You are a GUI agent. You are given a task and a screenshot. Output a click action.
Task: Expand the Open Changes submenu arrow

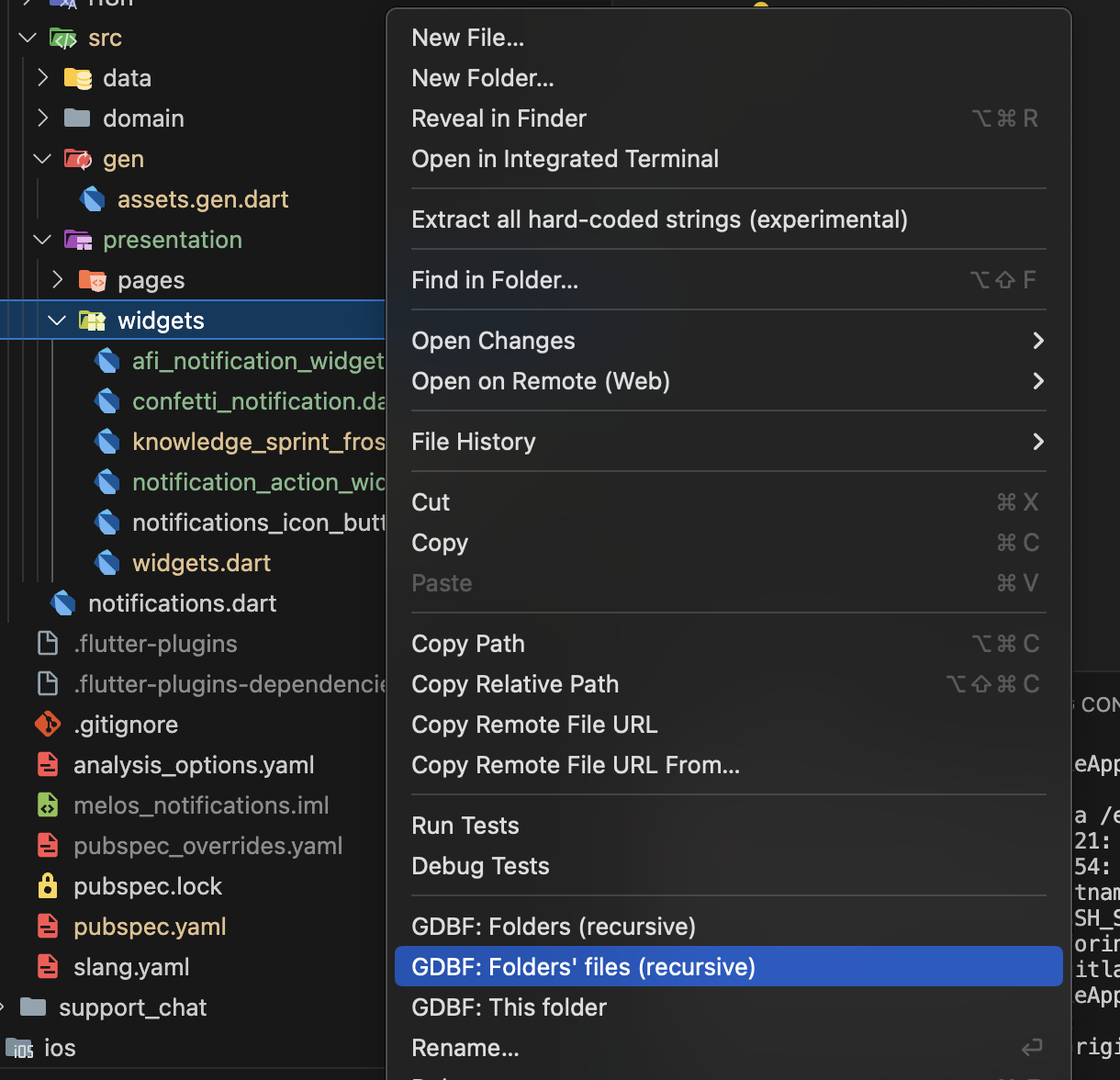(x=1037, y=341)
